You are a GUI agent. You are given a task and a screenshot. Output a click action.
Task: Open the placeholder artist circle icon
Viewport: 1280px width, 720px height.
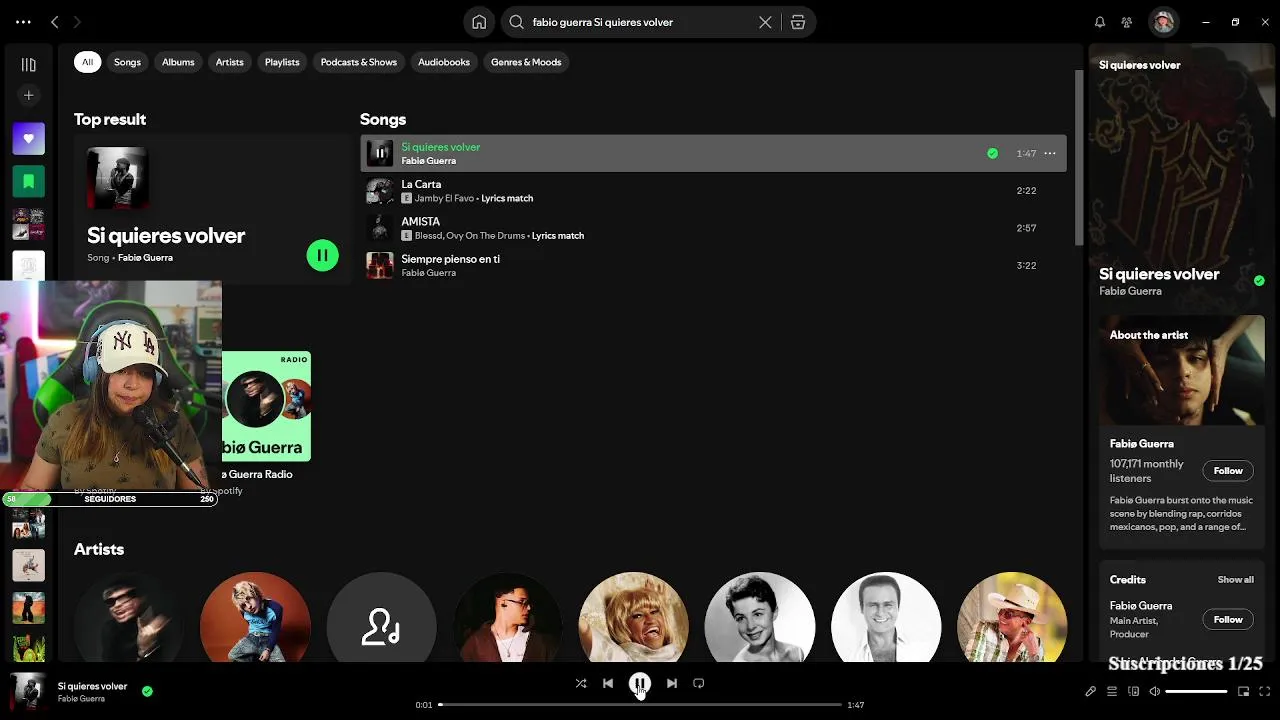(381, 617)
